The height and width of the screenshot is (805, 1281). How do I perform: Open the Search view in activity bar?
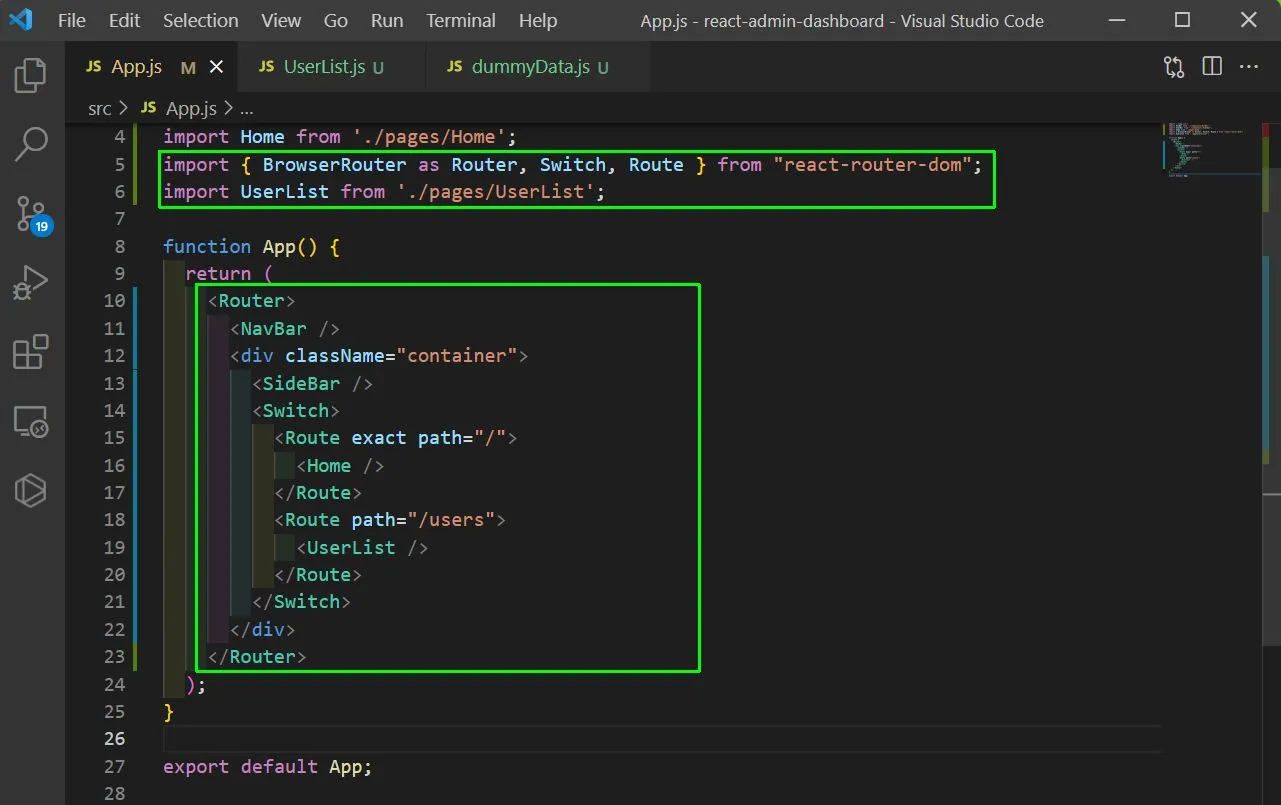click(x=31, y=145)
